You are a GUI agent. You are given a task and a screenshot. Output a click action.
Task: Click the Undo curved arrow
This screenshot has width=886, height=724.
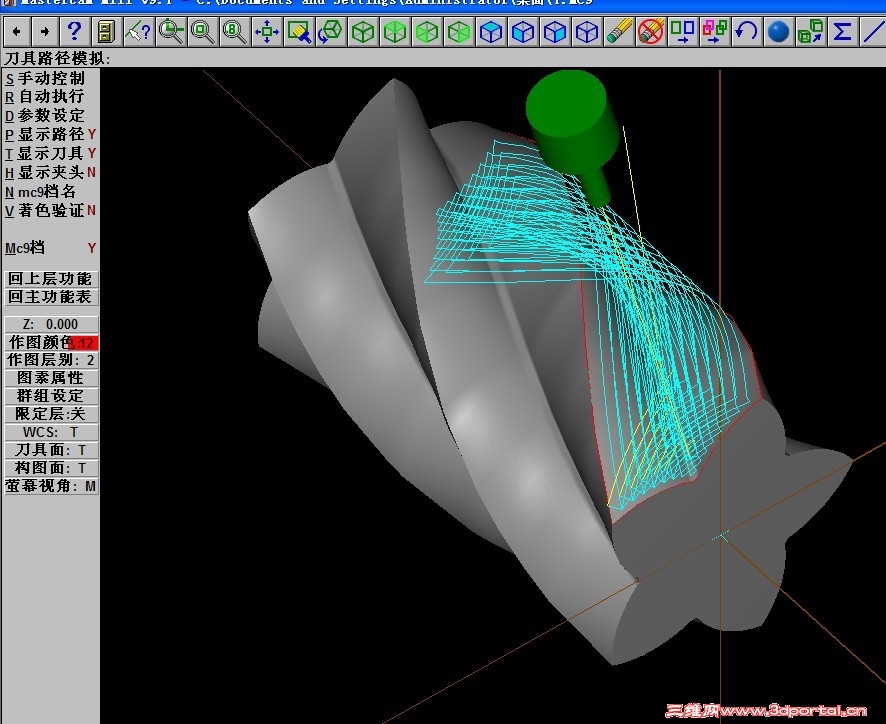click(x=747, y=32)
